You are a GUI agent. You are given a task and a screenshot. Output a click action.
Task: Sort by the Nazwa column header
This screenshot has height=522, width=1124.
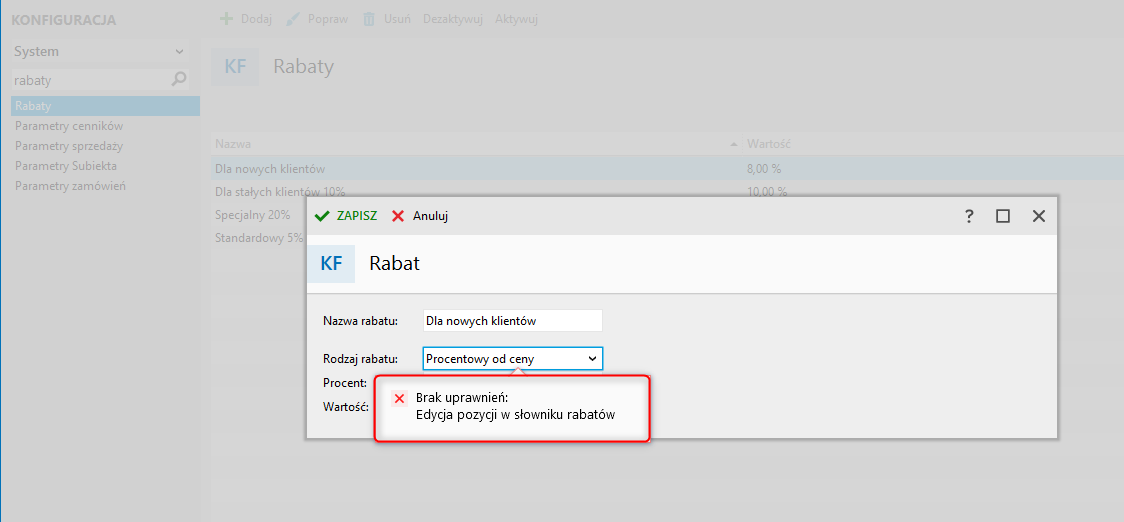click(476, 144)
